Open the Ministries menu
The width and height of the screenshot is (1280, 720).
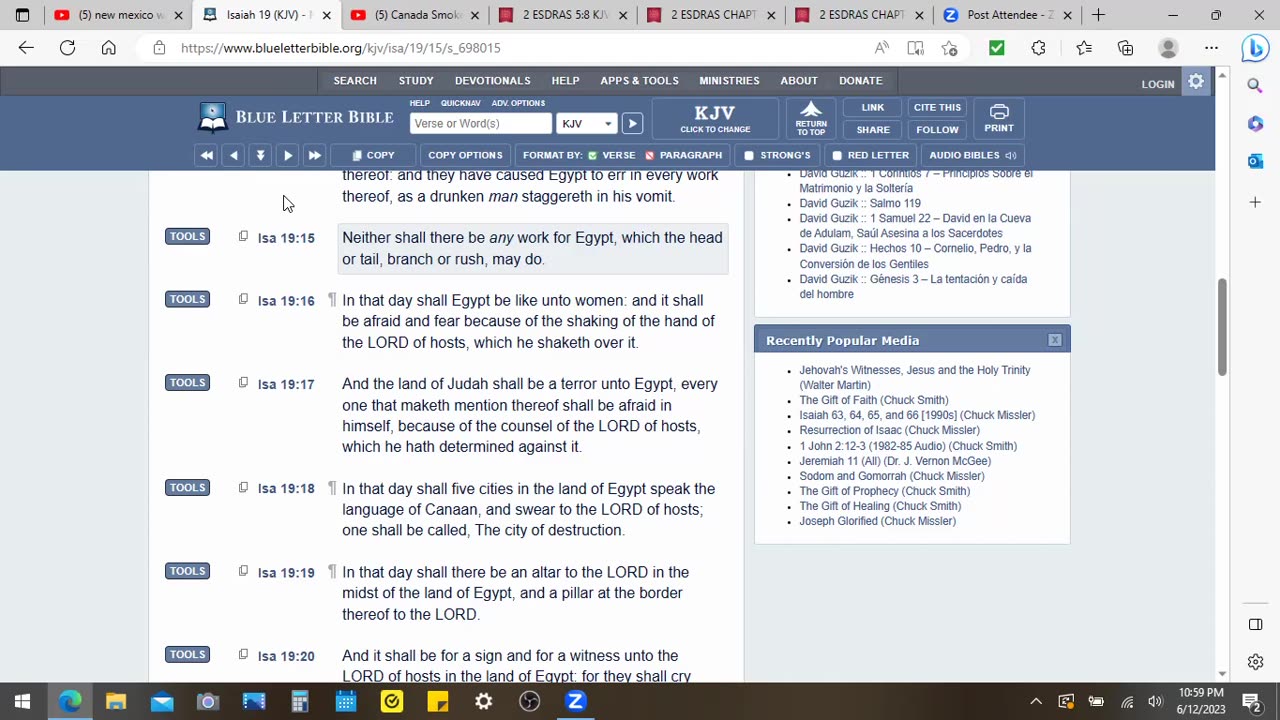(729, 81)
